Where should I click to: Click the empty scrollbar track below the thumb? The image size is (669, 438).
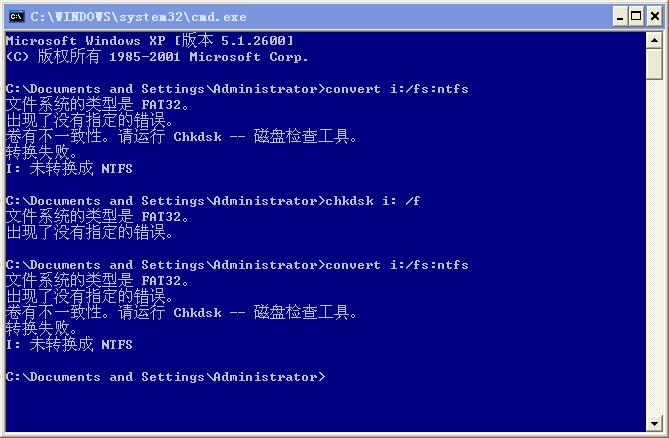[x=654, y=247]
